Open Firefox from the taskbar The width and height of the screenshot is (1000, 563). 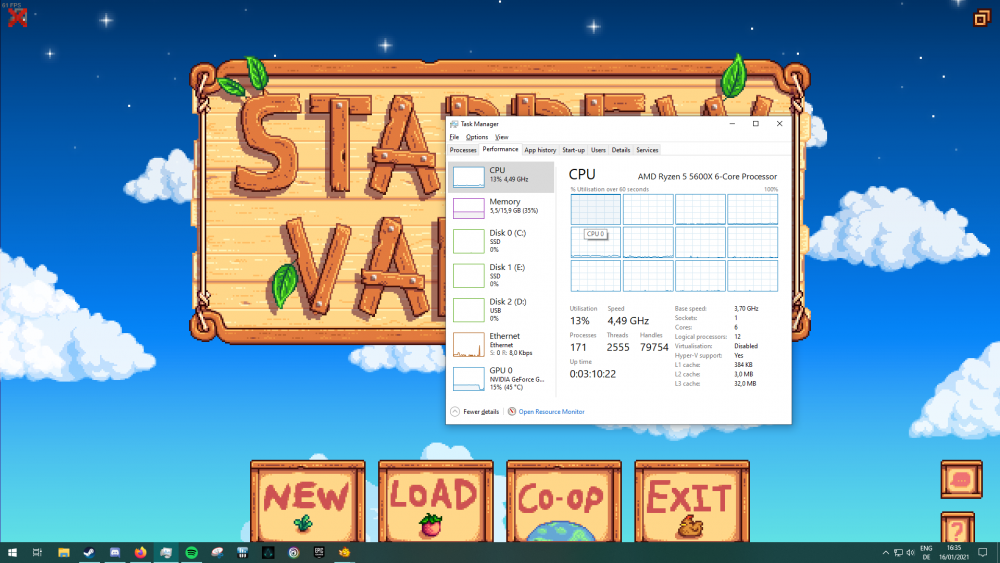click(x=140, y=552)
